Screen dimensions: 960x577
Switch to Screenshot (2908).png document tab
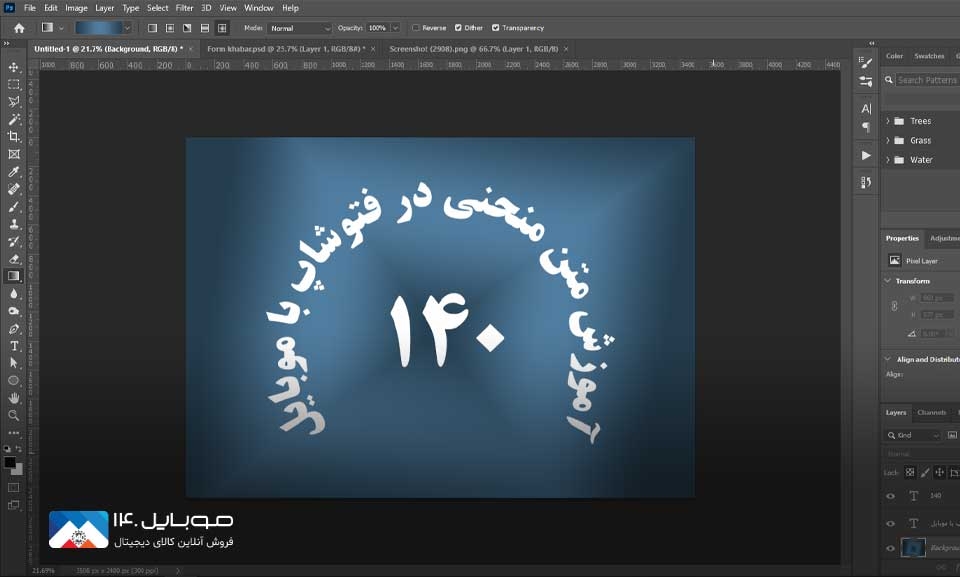point(473,49)
